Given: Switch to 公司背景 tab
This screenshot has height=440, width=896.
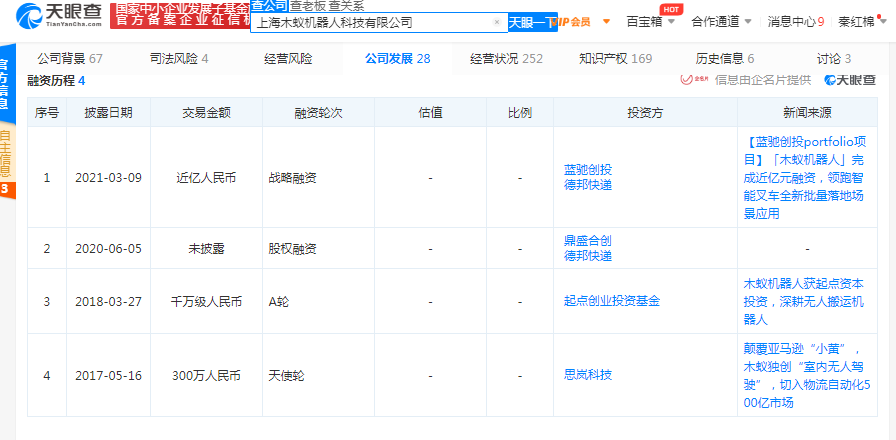Looking at the screenshot, I should pyautogui.click(x=70, y=58).
